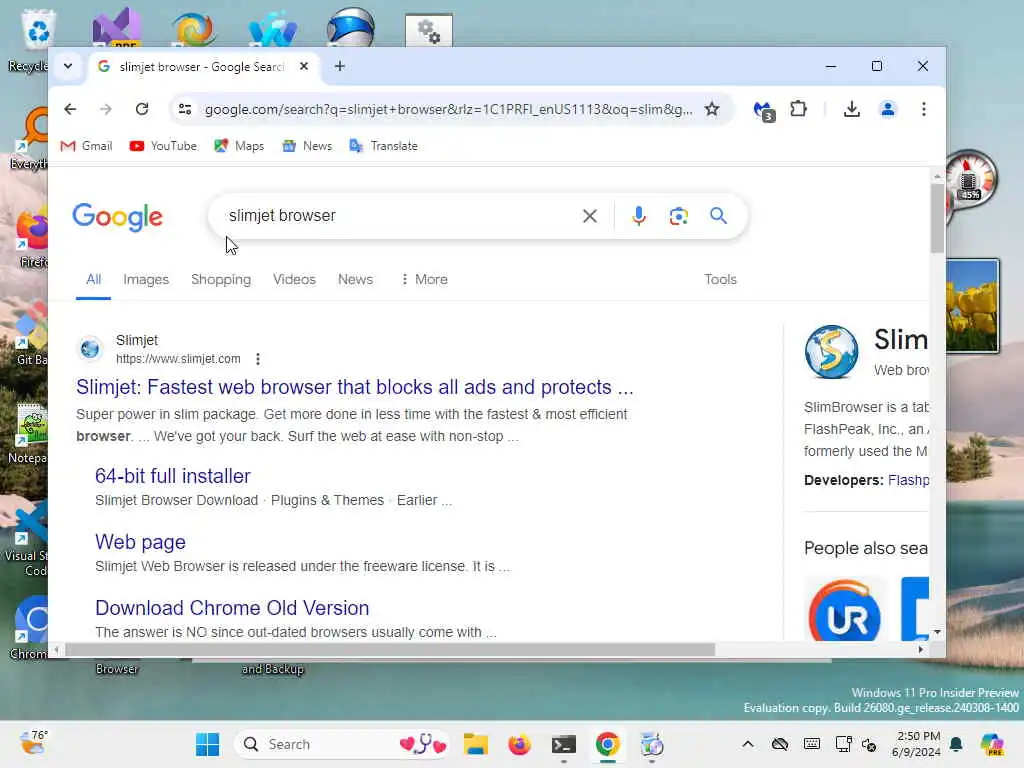Switch to Videos results tab
1024x768 pixels.
(294, 280)
